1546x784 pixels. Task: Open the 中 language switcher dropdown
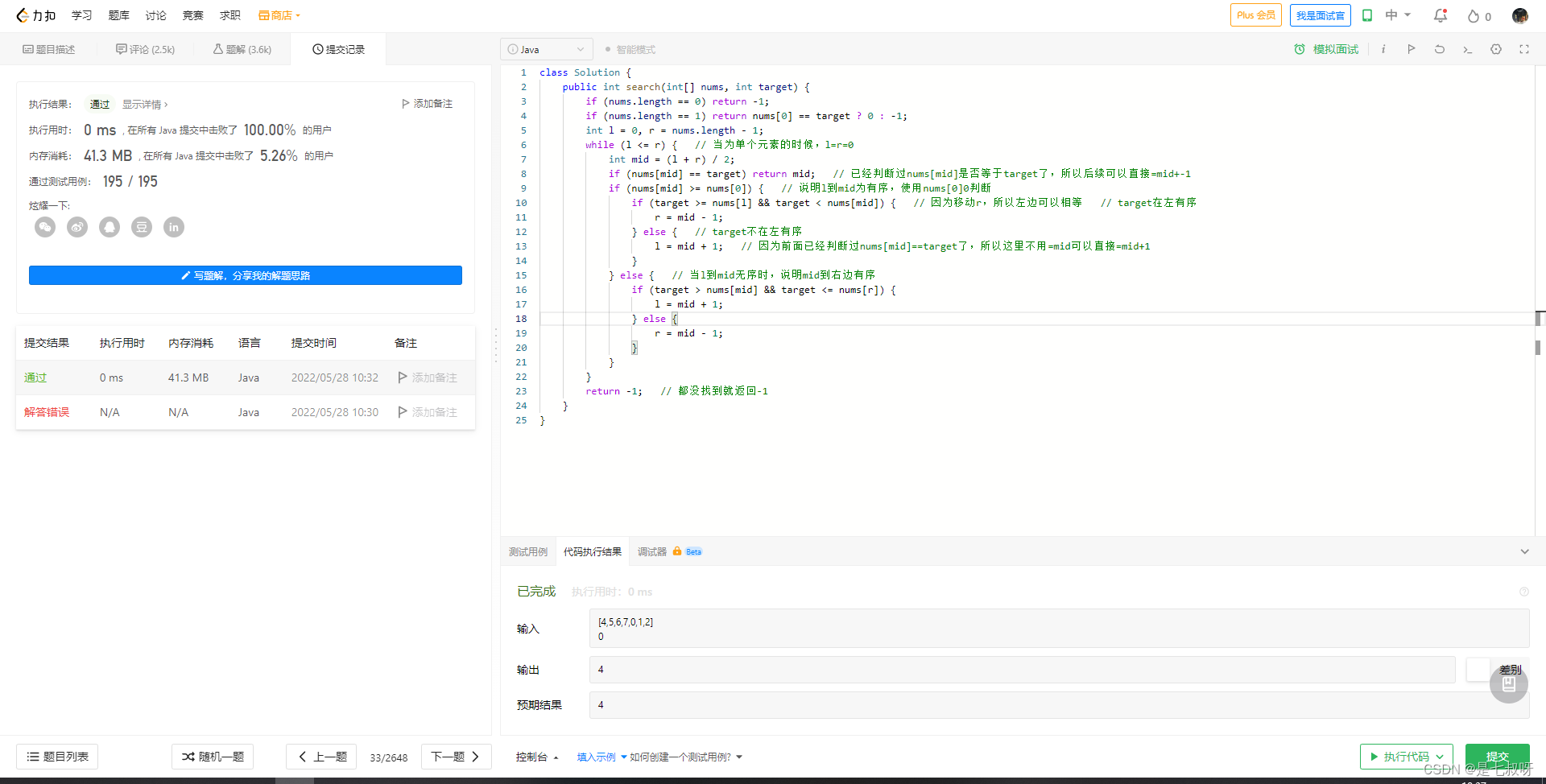tap(1398, 15)
